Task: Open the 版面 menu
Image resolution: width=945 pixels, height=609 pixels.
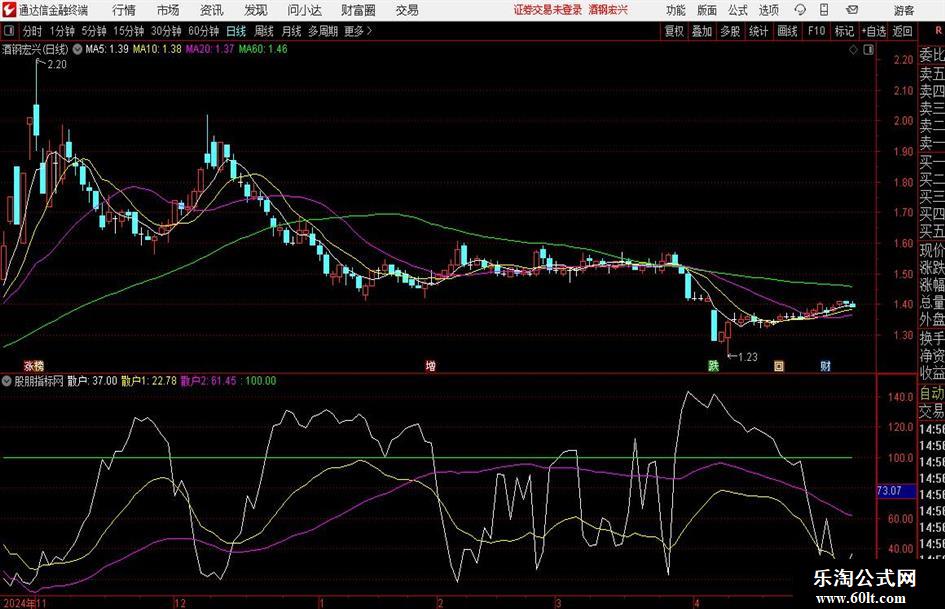Action: click(x=707, y=10)
